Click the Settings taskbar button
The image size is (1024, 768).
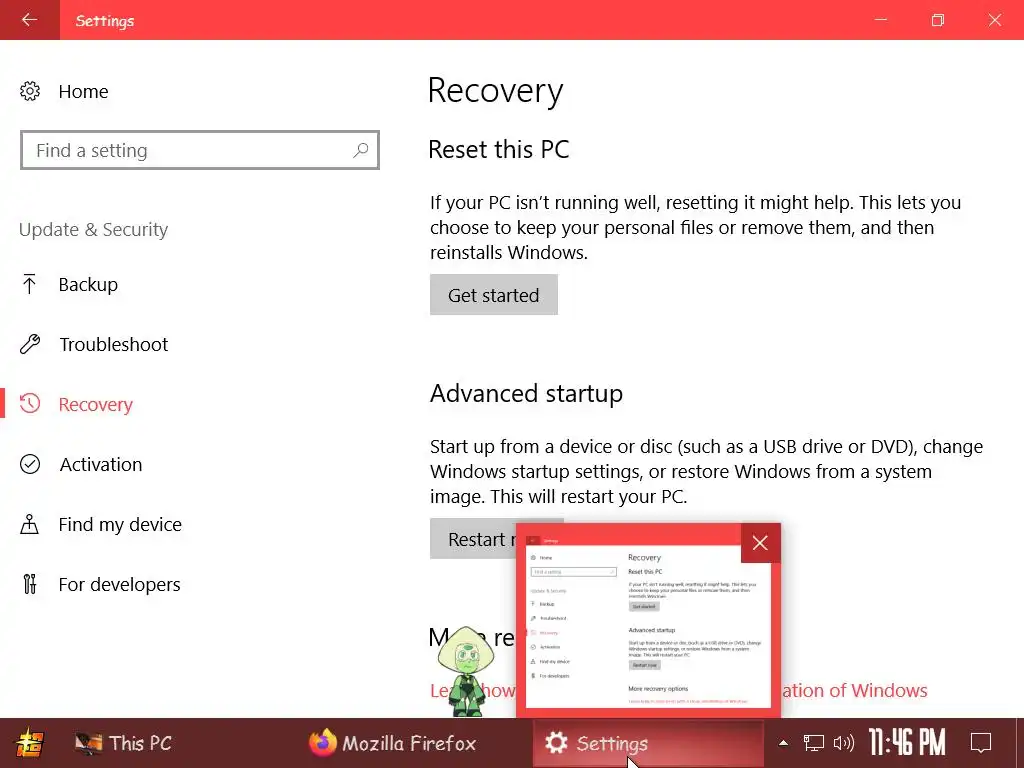648,743
